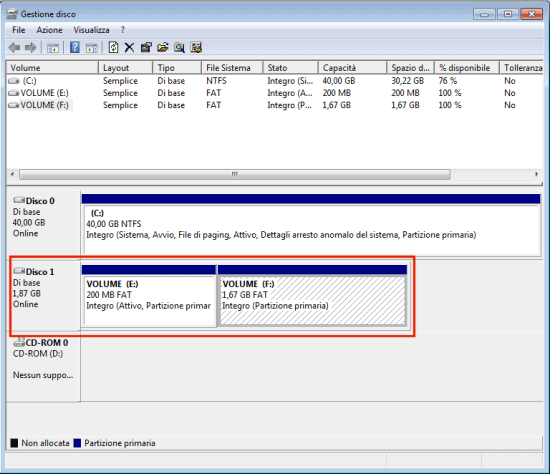Click the Disco 0 disk label
550x474 pixels.
pyautogui.click(x=40, y=201)
